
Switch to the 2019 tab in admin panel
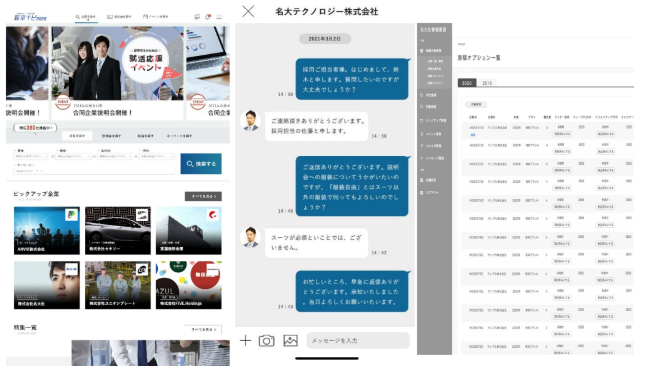[487, 83]
